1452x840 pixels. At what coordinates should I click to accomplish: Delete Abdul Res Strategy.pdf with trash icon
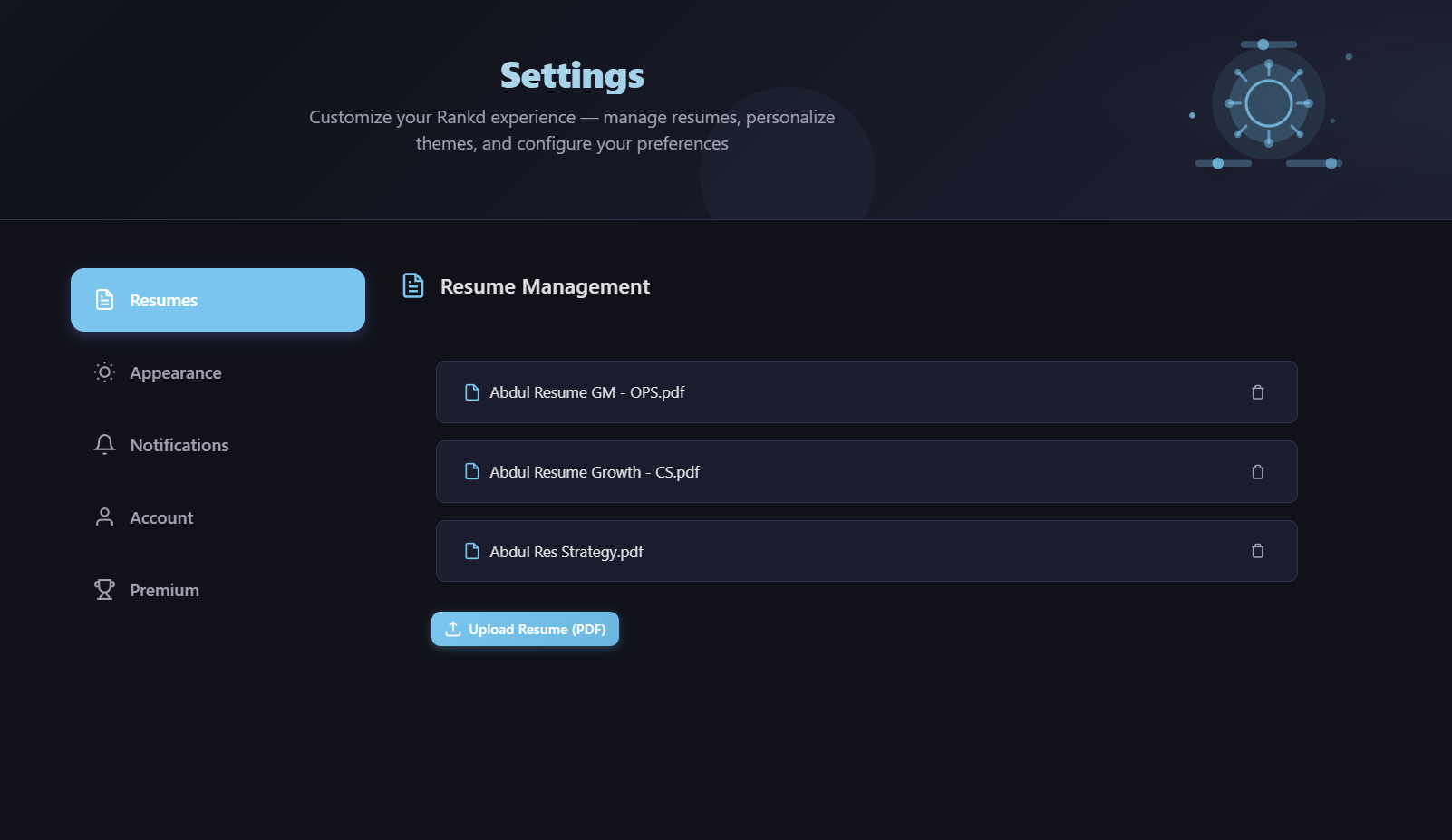coord(1257,550)
